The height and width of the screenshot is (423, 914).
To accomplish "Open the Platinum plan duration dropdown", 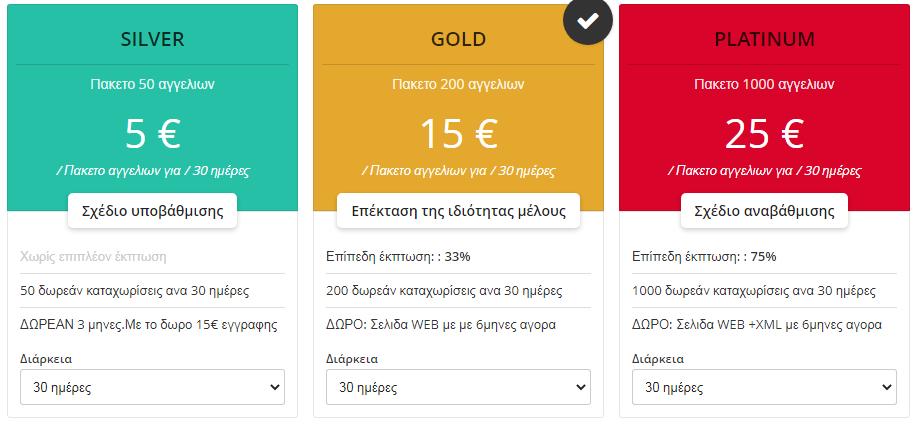I will point(764,387).
